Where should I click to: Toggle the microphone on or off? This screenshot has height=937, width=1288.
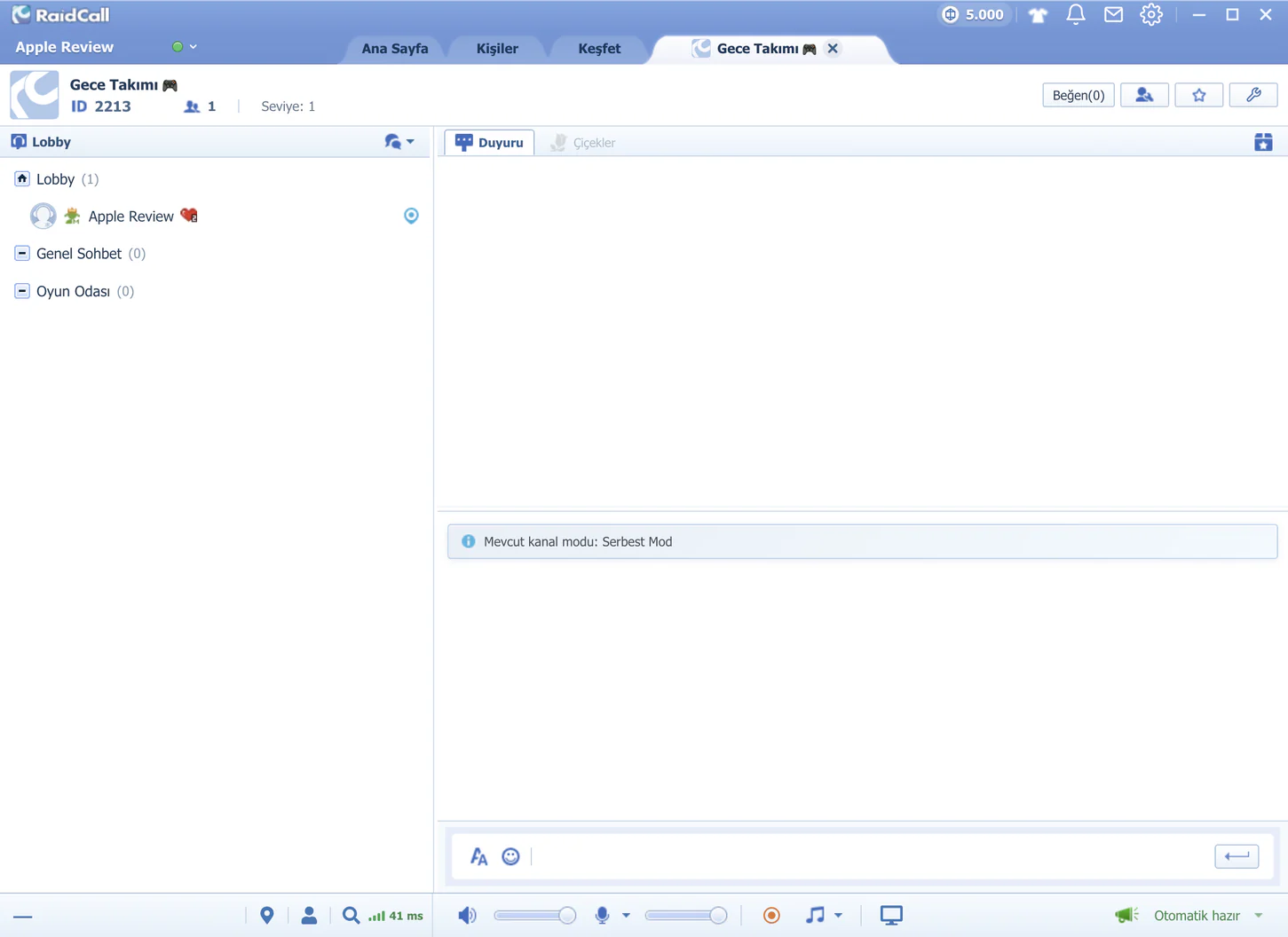click(602, 915)
